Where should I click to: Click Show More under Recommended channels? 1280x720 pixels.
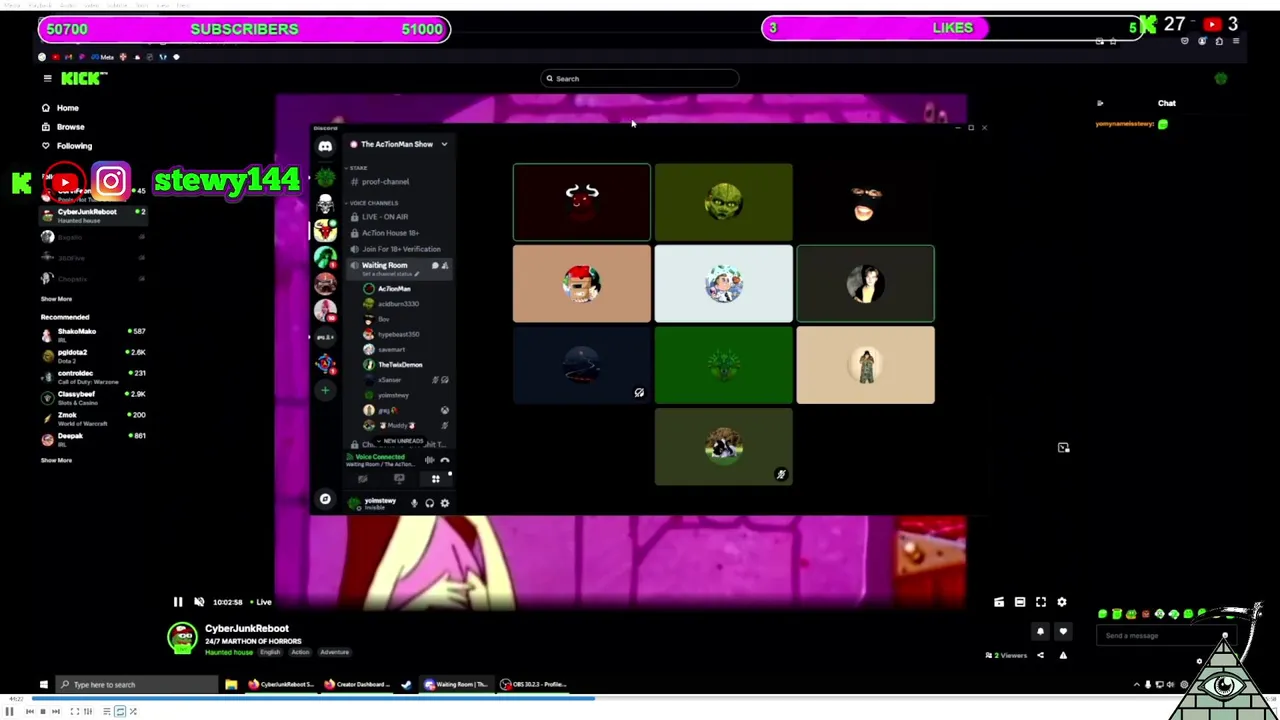56,460
